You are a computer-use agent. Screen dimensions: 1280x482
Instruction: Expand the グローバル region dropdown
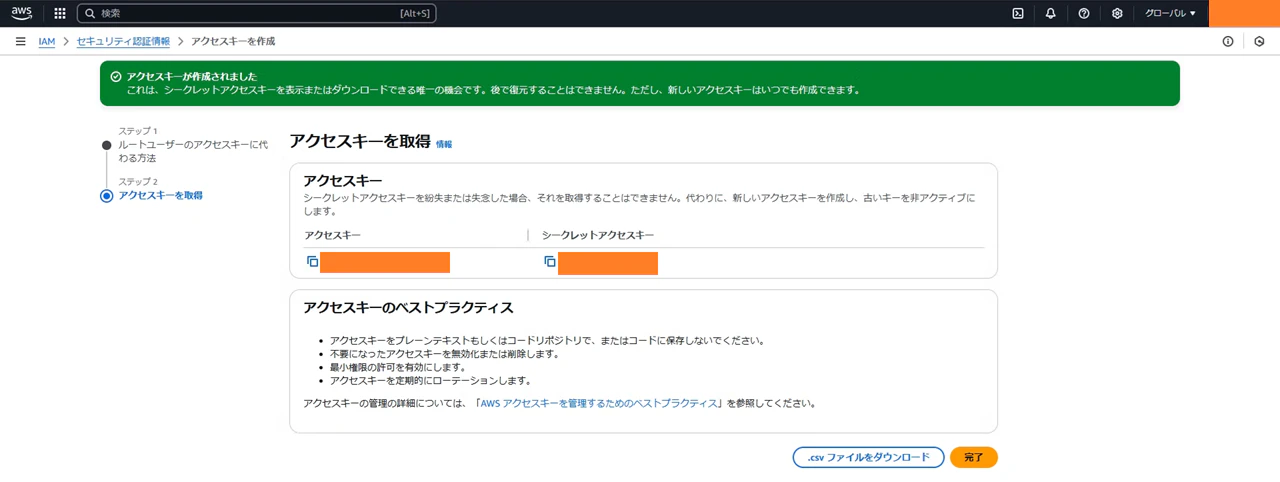(1170, 13)
